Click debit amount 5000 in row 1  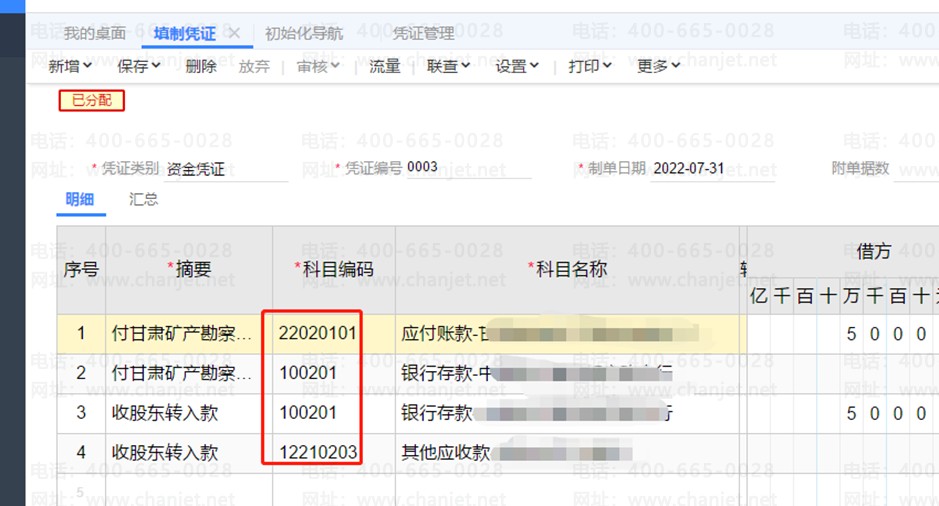click(x=886, y=334)
